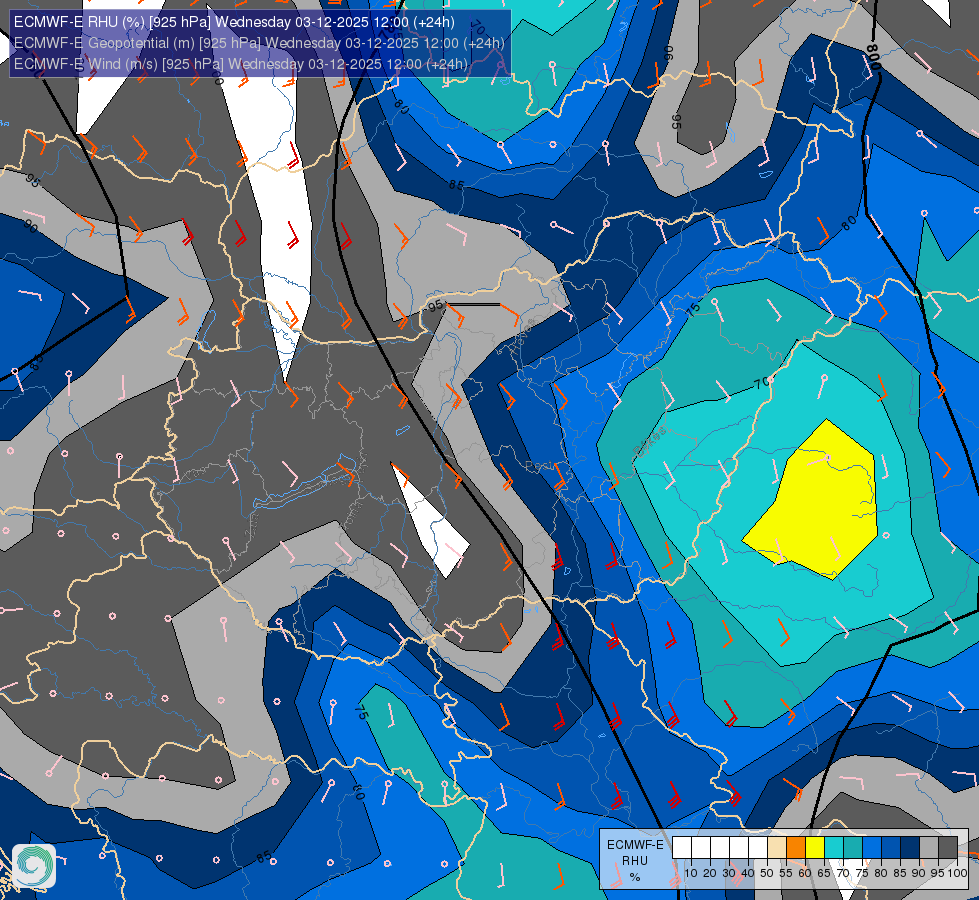The image size is (979, 900).
Task: Click the legend tick value '55'
Action: click(786, 873)
